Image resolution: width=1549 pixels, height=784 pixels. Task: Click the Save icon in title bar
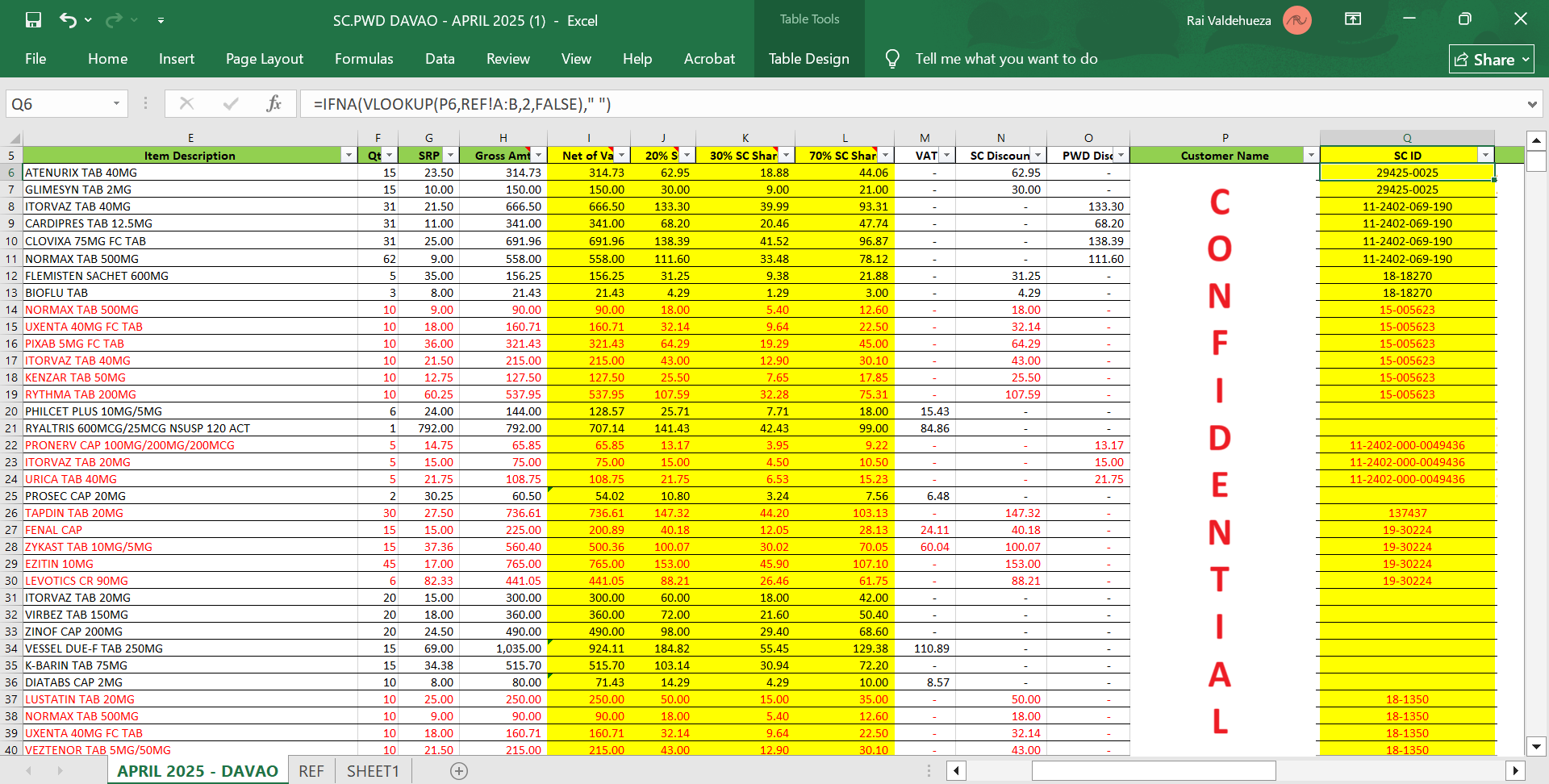click(33, 20)
